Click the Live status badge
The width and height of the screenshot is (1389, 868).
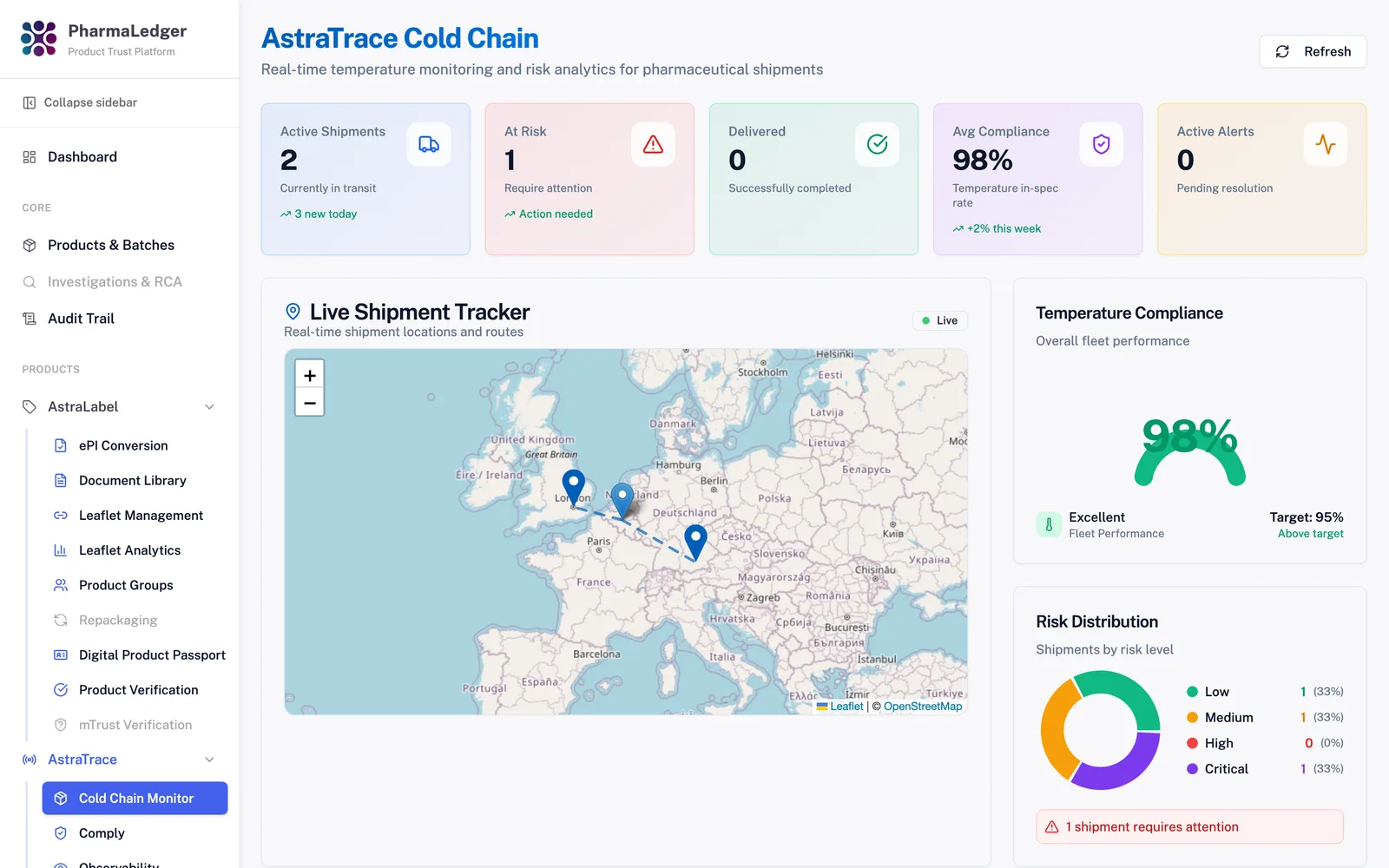(940, 320)
